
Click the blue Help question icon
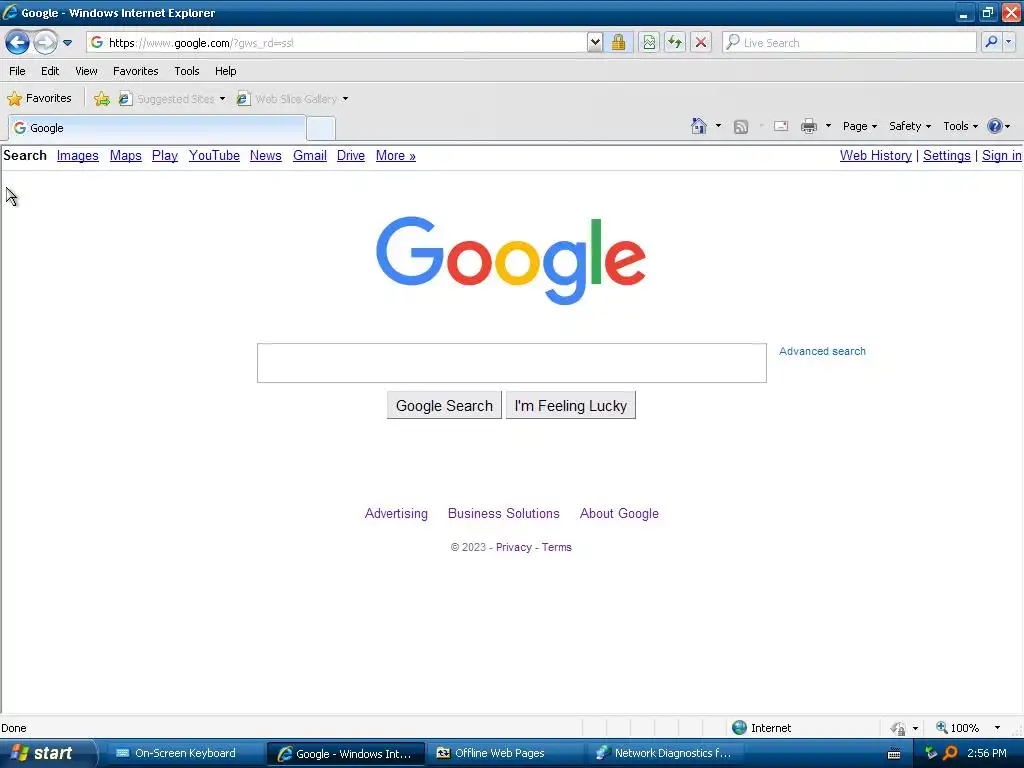[x=995, y=126]
